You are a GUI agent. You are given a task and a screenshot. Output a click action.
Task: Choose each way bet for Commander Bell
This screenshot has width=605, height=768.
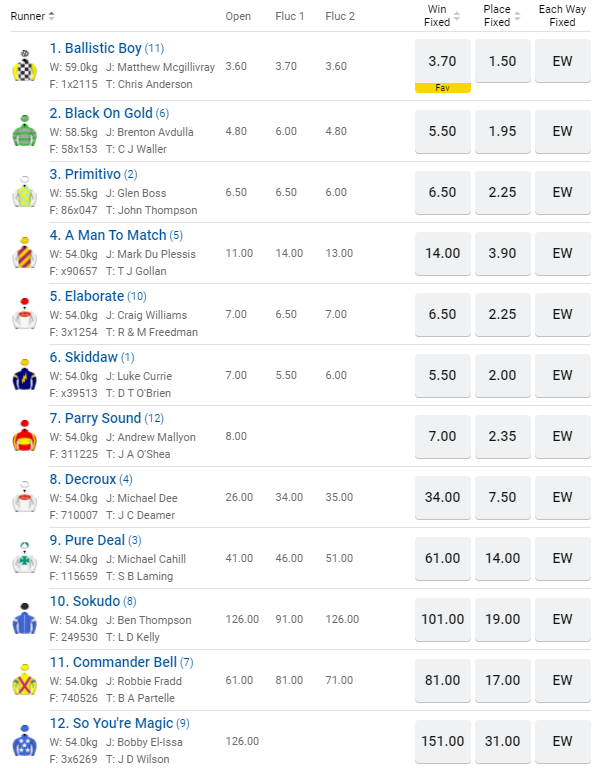[x=563, y=680]
